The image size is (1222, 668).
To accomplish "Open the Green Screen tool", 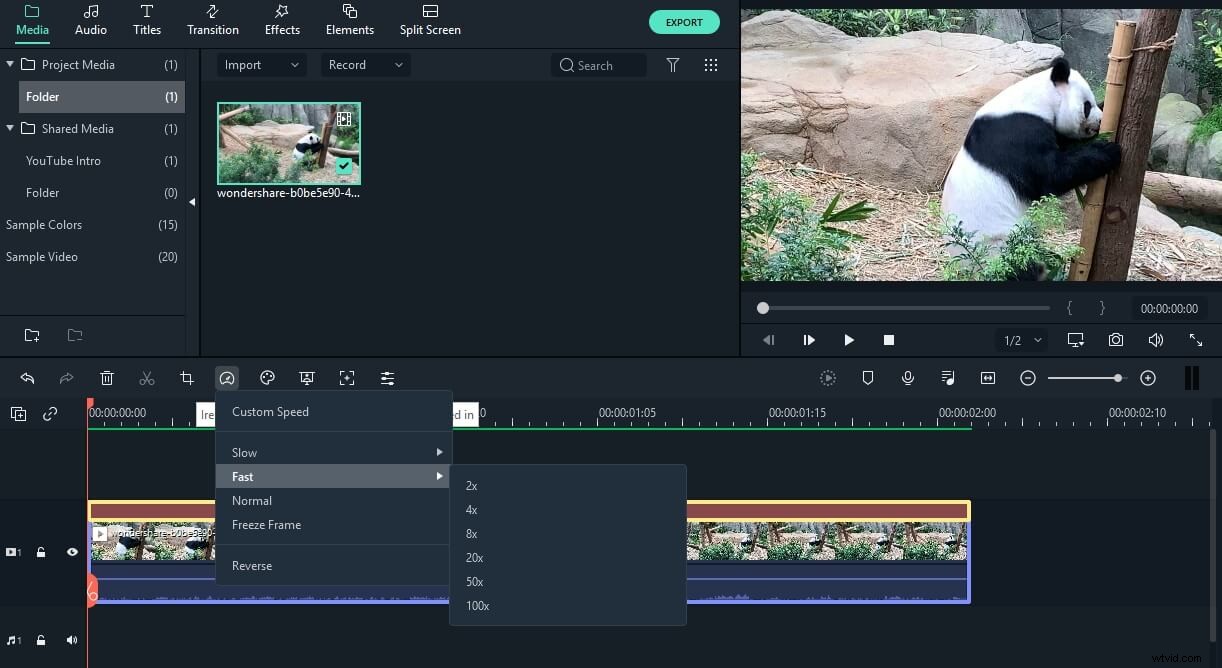I will click(x=307, y=378).
